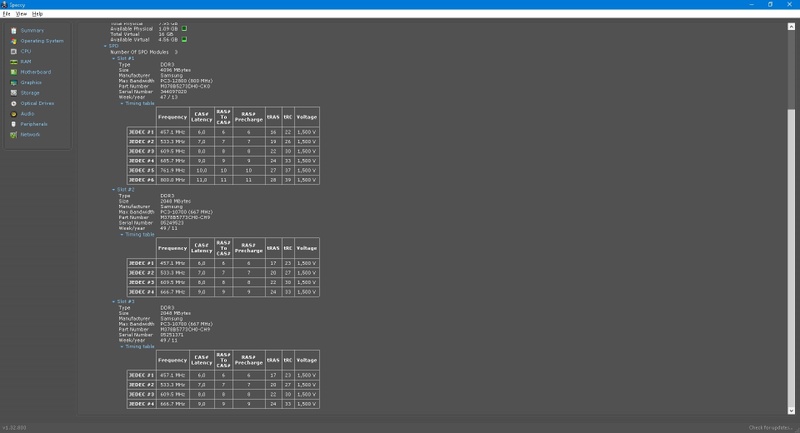The image size is (800, 433).
Task: Open the Network section icon
Action: tap(14, 135)
